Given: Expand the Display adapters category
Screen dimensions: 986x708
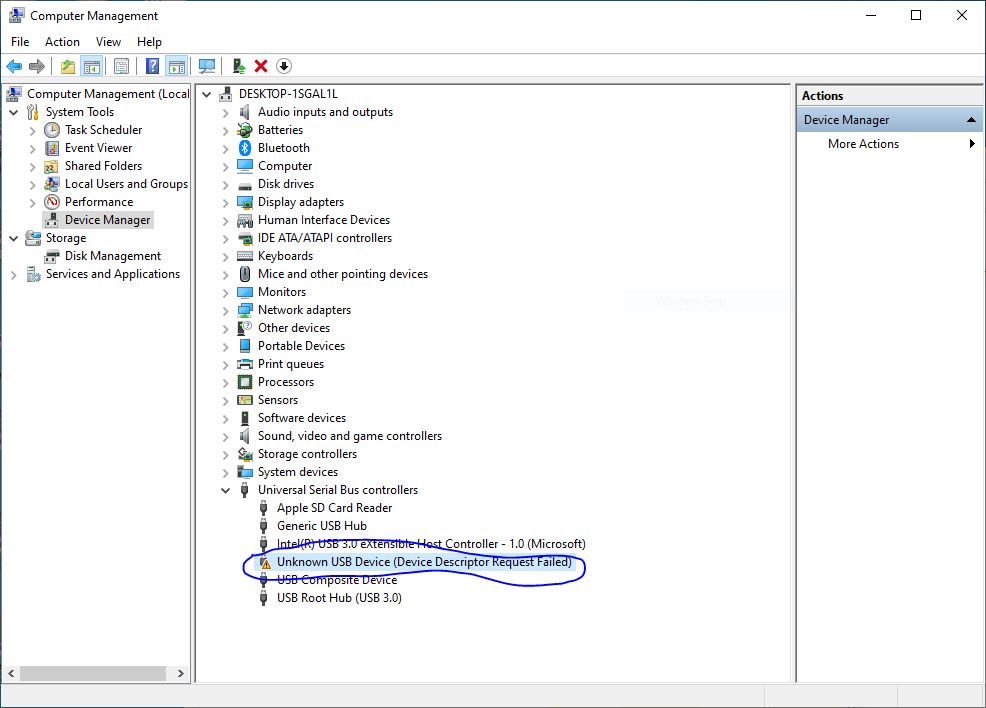Looking at the screenshot, I should tap(225, 202).
